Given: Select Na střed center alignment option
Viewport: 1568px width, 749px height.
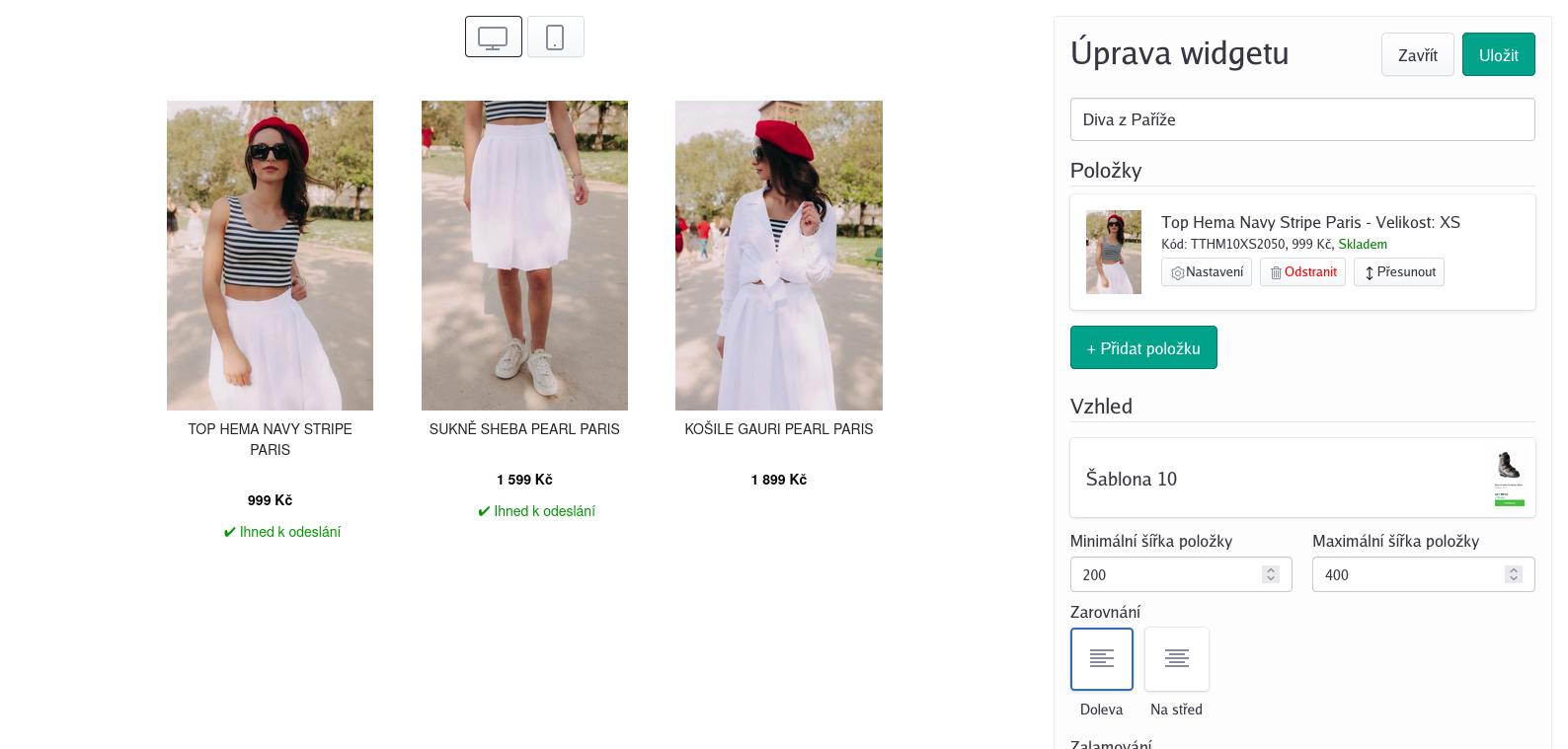Looking at the screenshot, I should [1177, 659].
